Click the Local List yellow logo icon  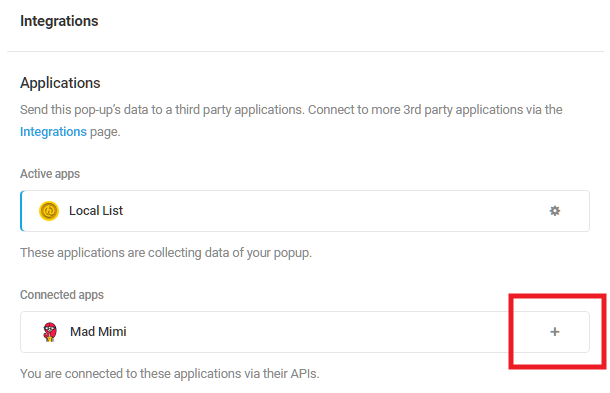[x=49, y=211]
